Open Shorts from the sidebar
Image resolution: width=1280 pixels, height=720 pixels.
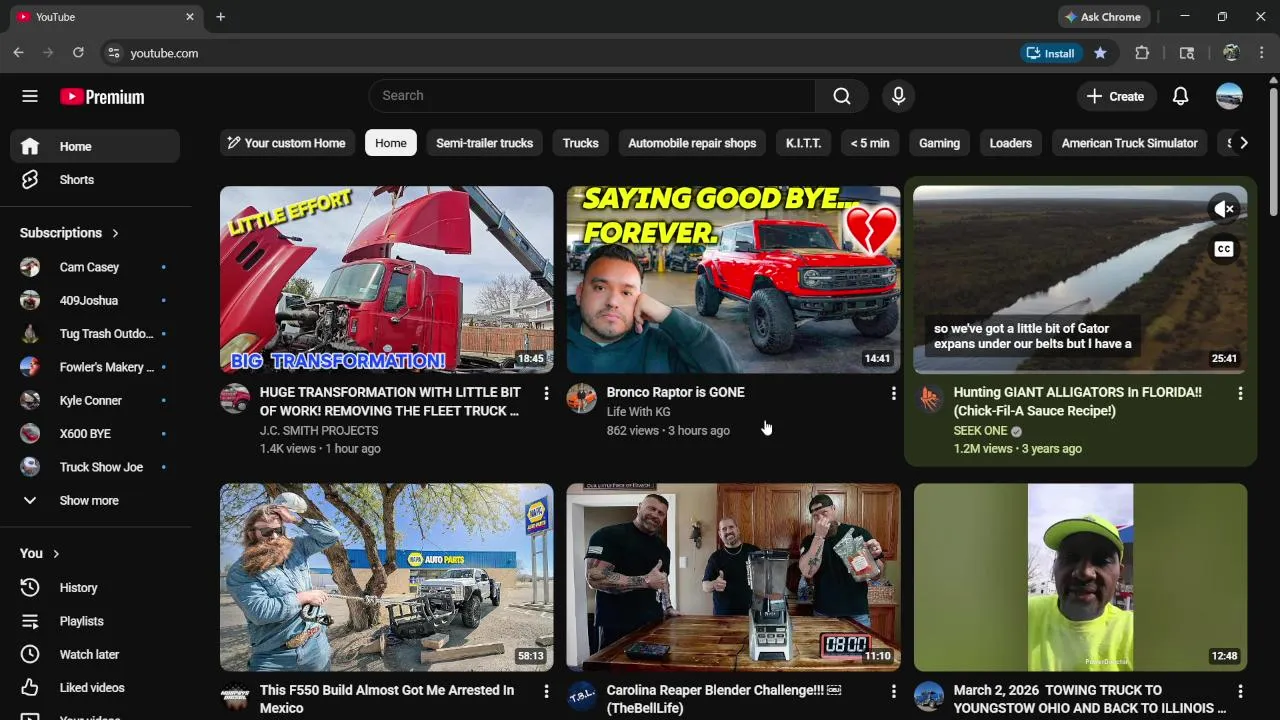[95, 180]
